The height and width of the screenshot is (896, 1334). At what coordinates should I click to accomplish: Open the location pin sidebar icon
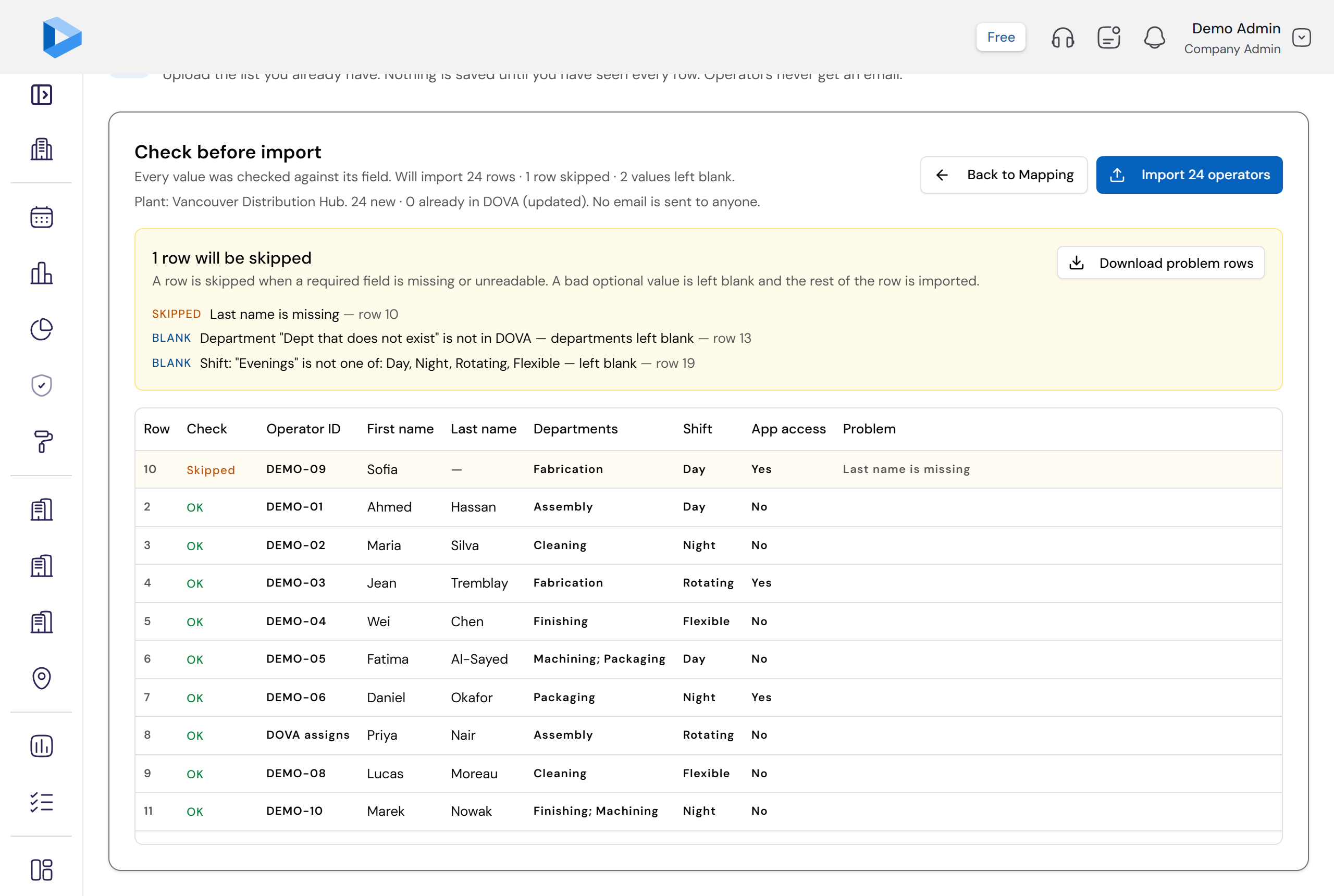pyautogui.click(x=41, y=678)
